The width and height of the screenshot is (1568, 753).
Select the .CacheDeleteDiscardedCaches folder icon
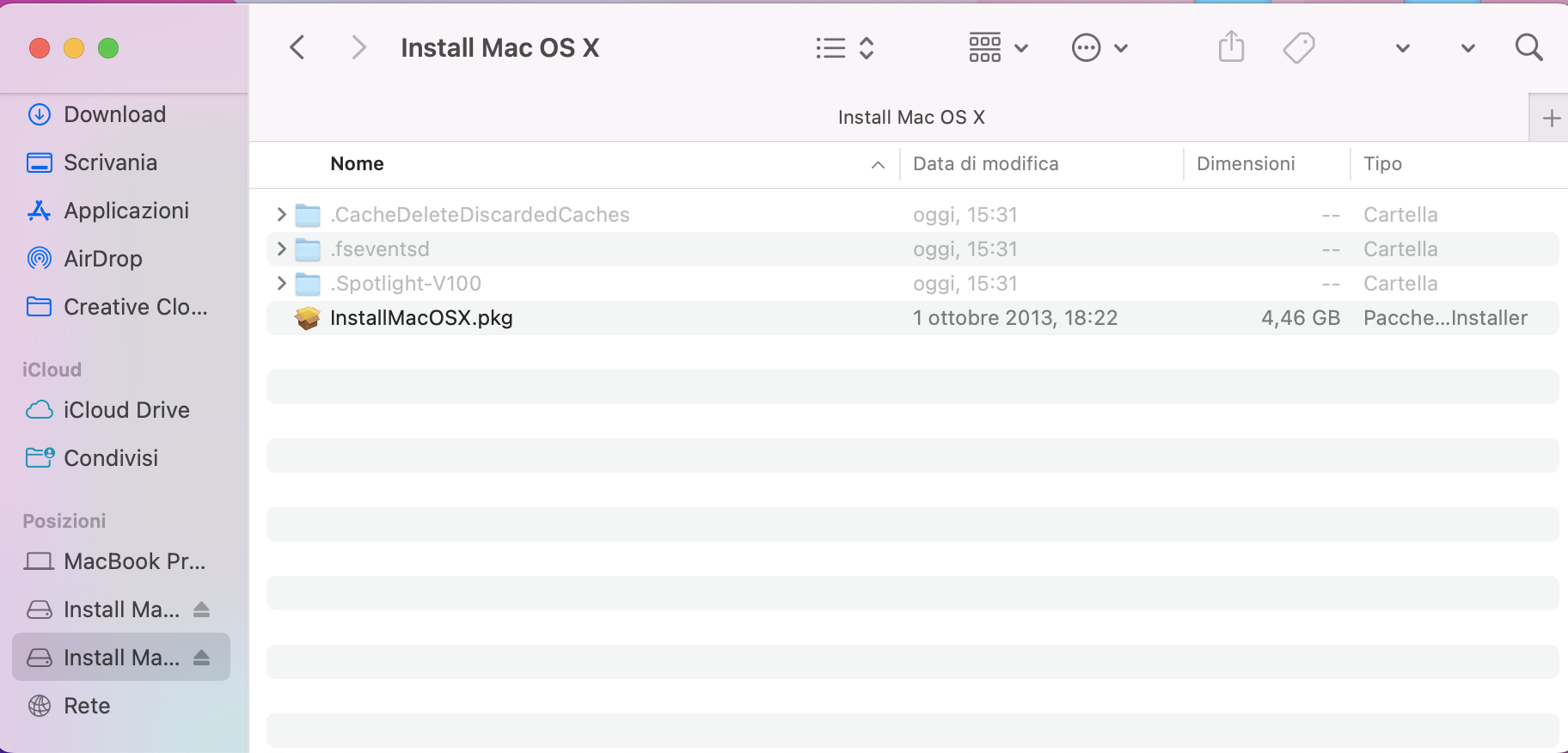pos(308,215)
